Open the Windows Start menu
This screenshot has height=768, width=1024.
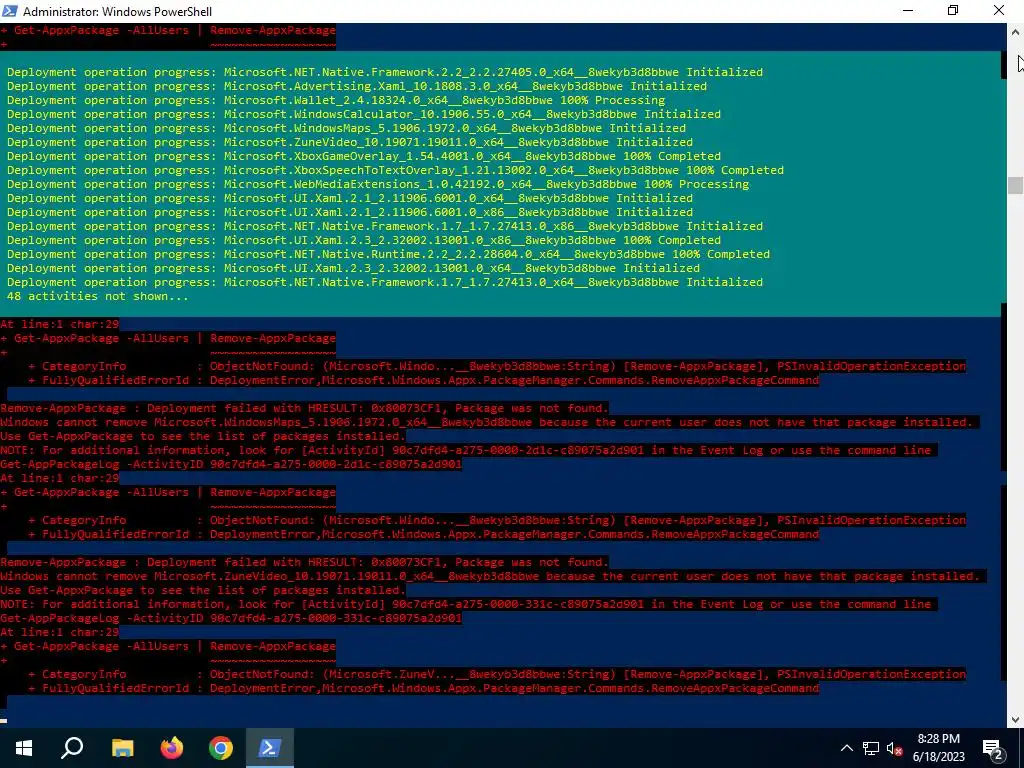(x=24, y=748)
